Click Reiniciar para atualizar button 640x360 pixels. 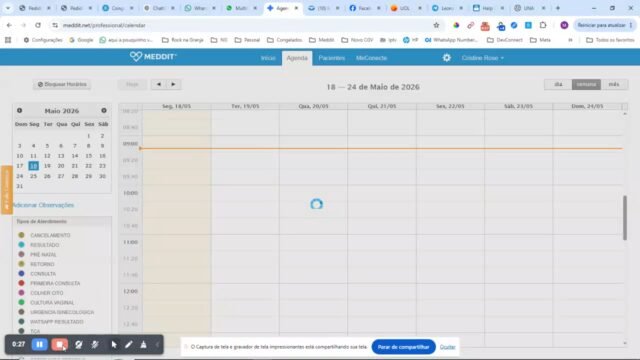point(605,25)
